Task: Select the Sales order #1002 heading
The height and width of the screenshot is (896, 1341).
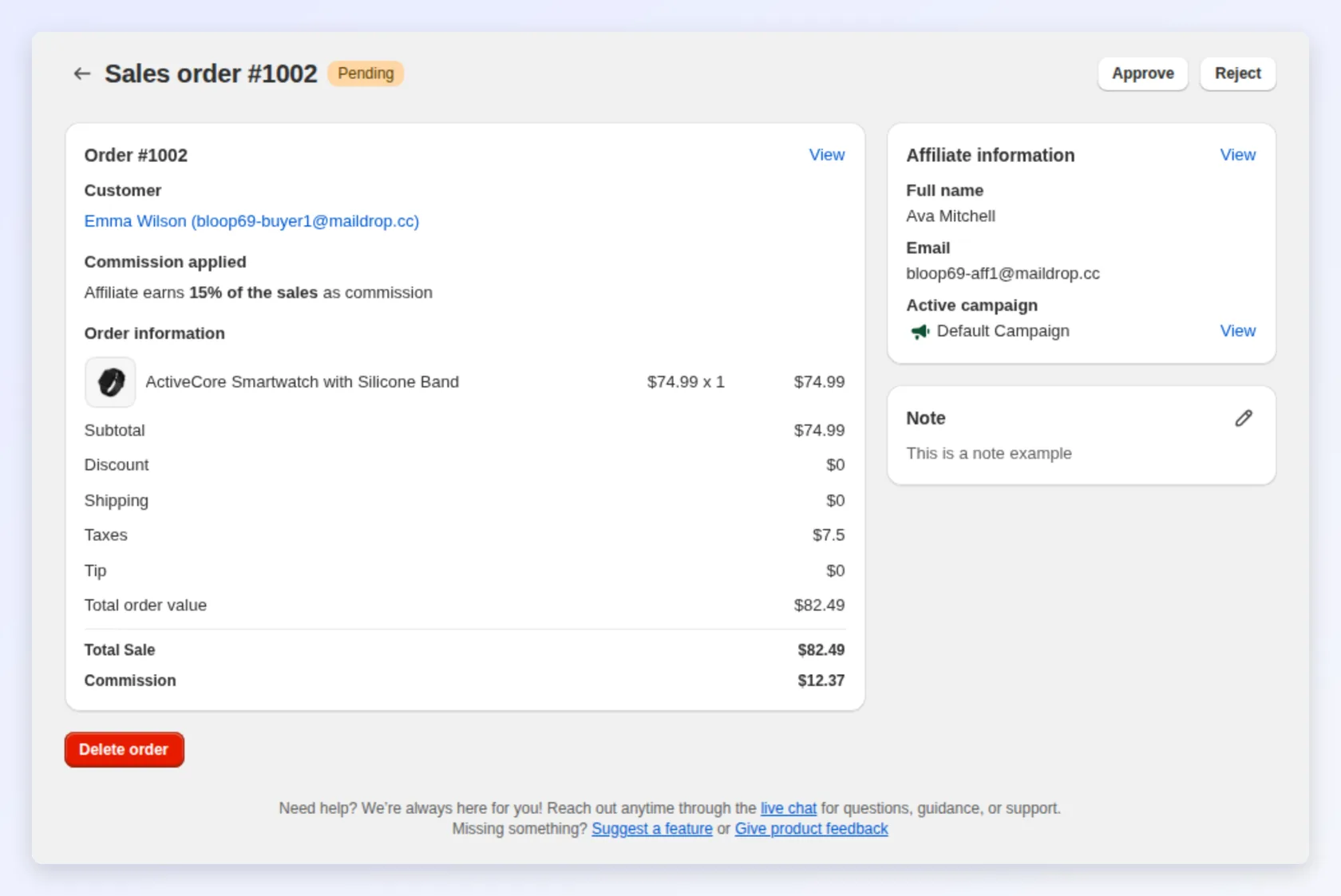Action: pyautogui.click(x=211, y=73)
